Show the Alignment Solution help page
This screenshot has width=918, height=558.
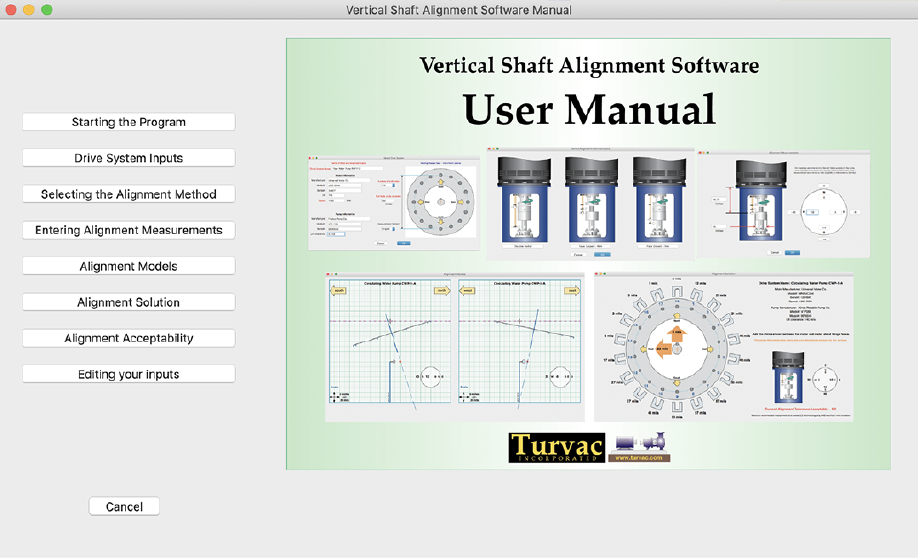point(128,302)
